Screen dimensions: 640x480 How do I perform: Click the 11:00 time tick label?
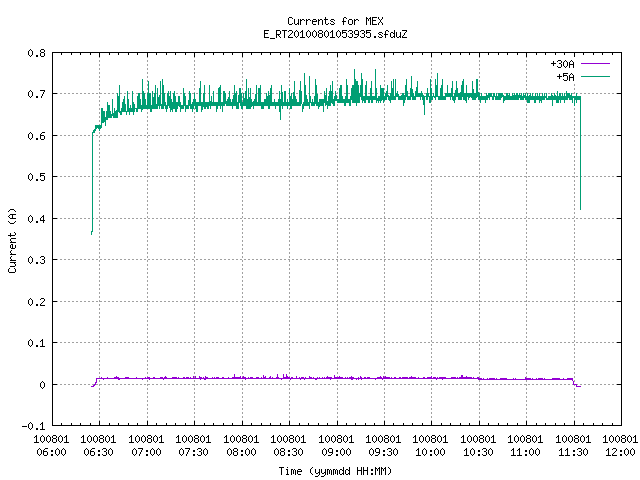coord(525,452)
